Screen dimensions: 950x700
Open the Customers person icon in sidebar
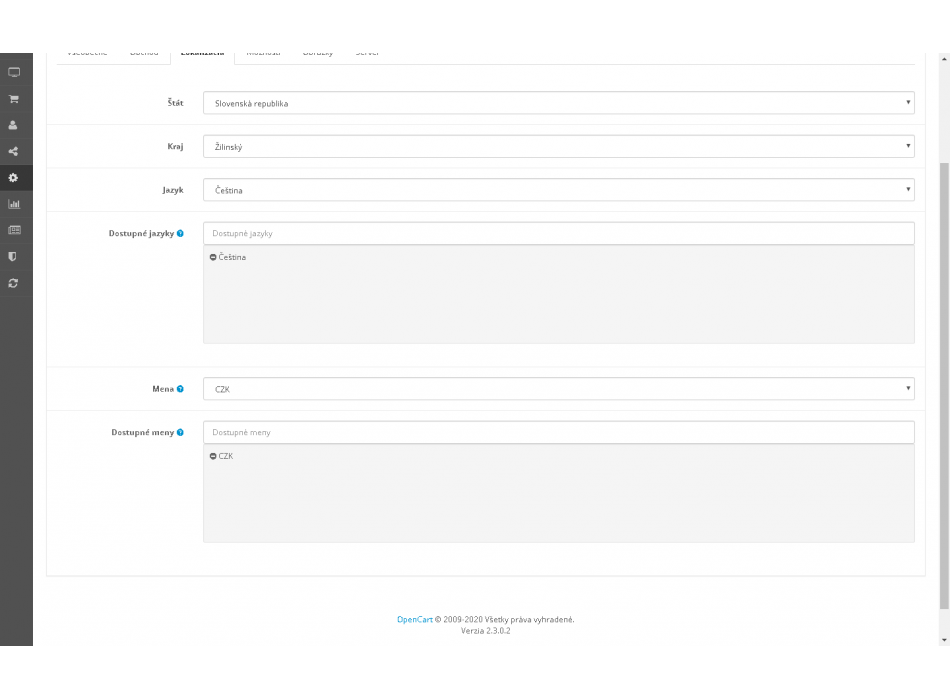(13, 125)
